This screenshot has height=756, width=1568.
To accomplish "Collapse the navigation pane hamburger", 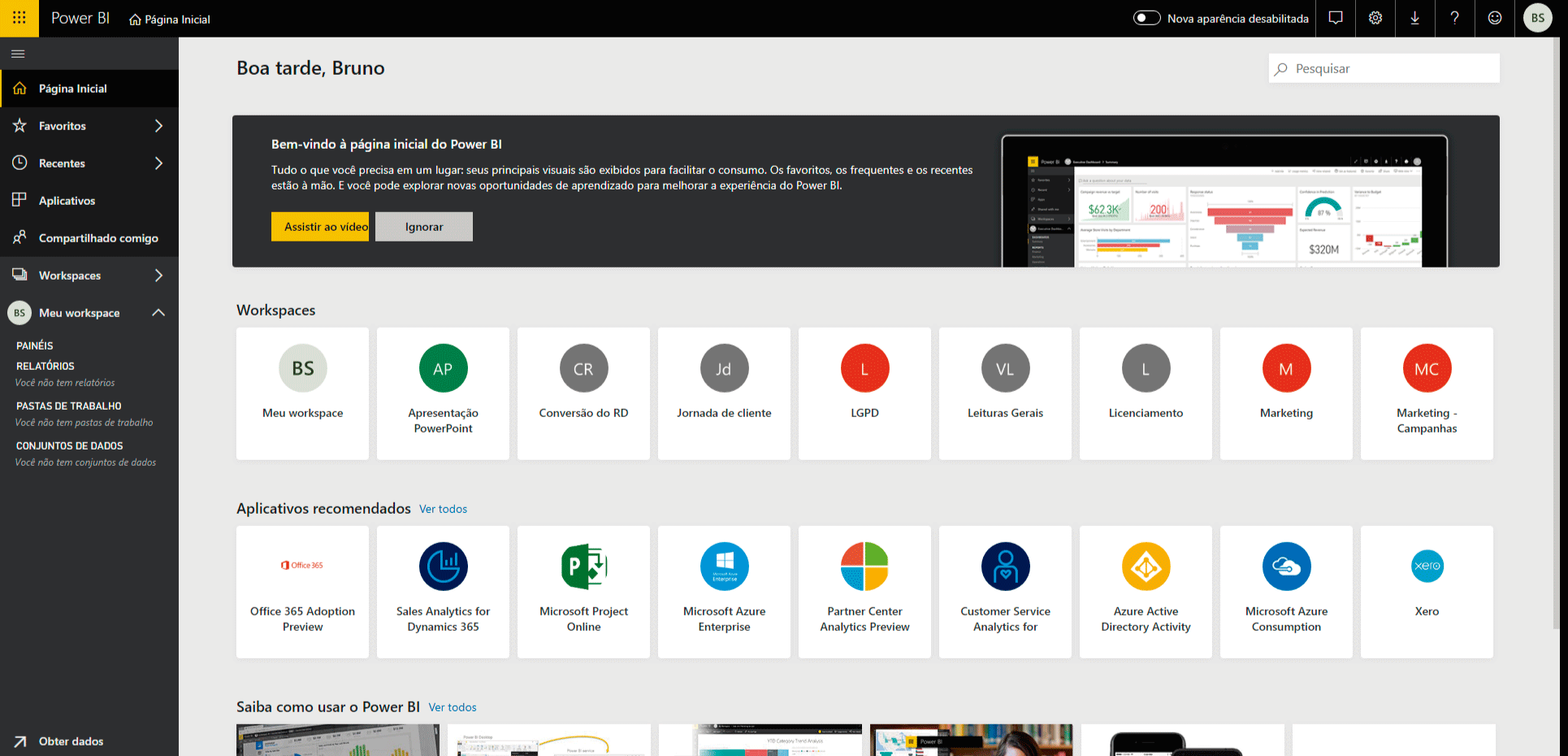I will pos(18,54).
